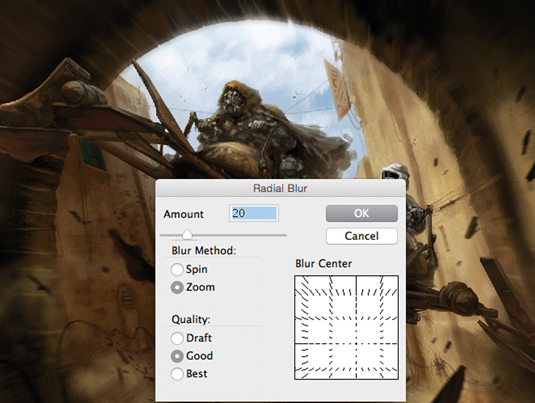Click OK in the Radial Blur dialog

tap(362, 213)
